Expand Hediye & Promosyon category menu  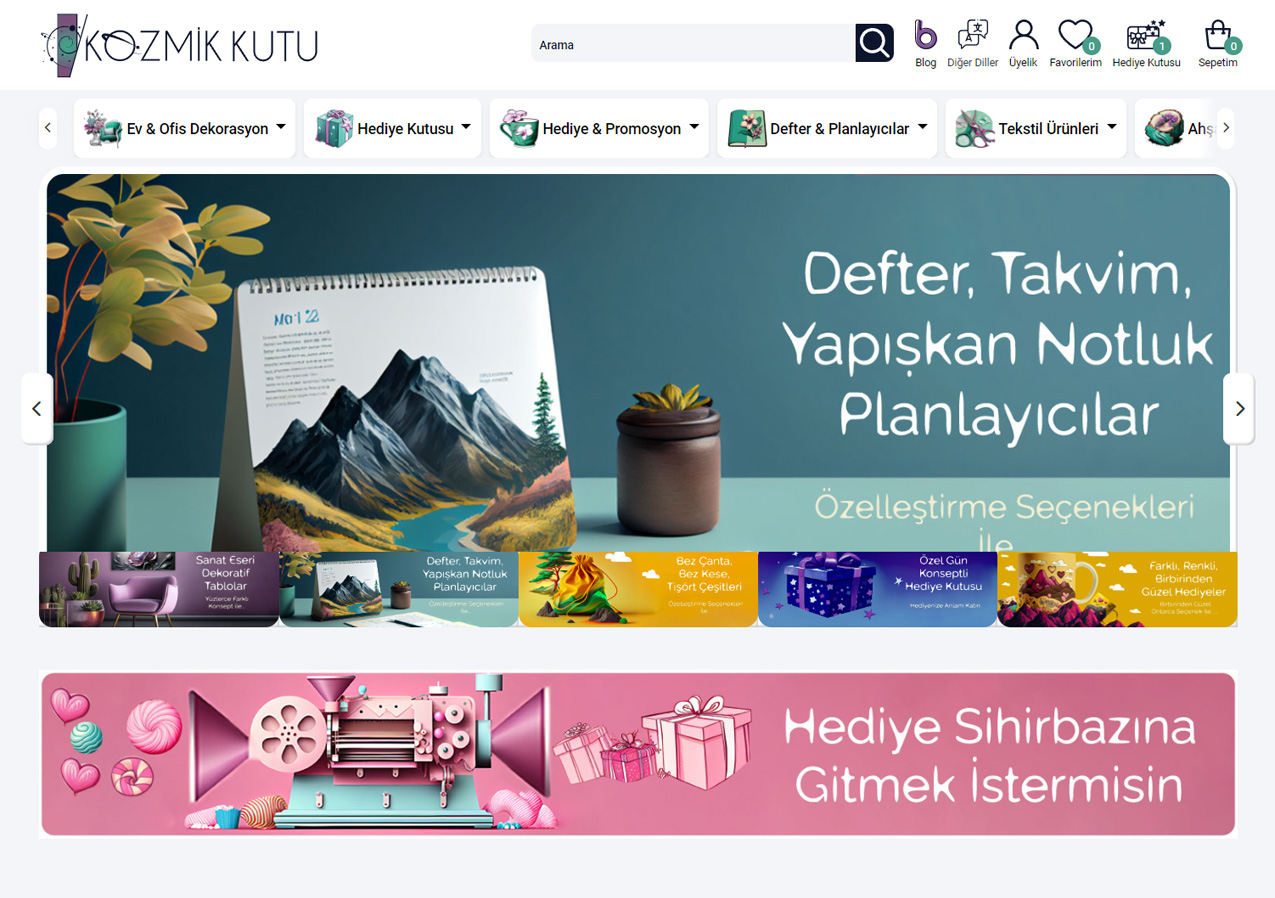point(599,128)
